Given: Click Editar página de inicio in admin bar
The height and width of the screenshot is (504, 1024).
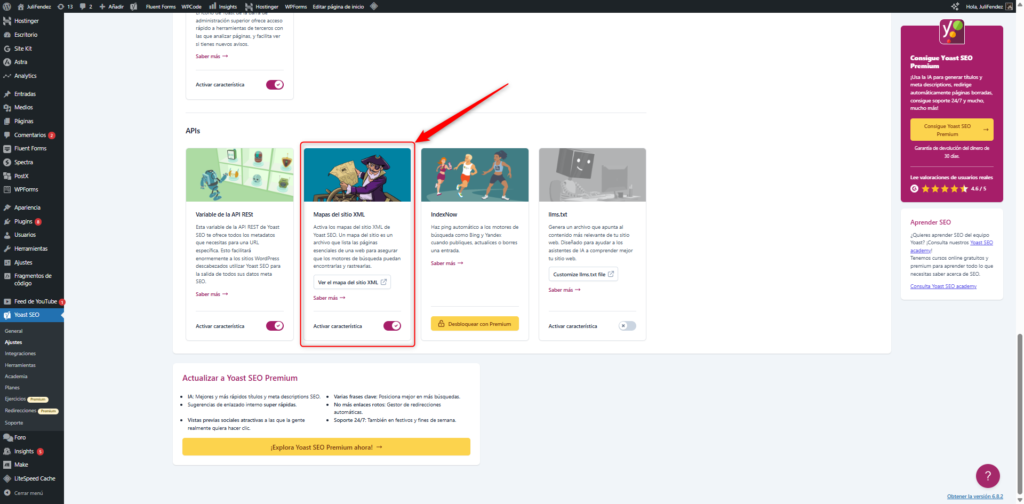Looking at the screenshot, I should coord(338,6).
